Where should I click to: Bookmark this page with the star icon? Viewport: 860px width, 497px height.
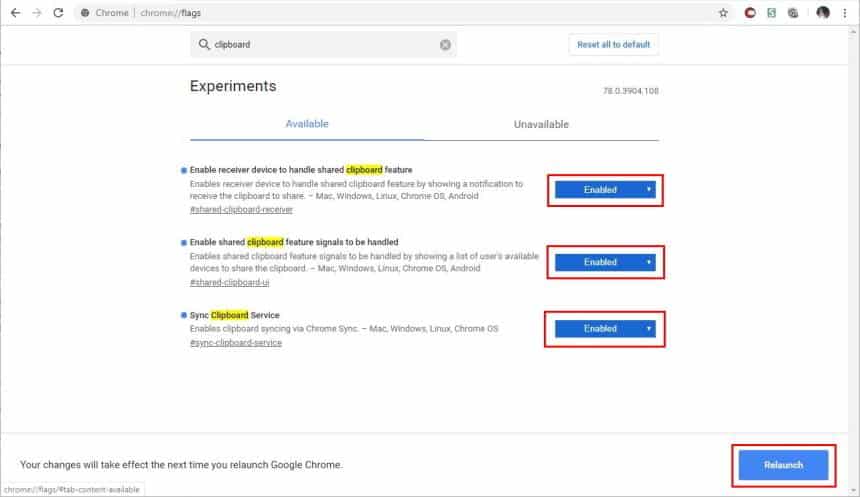(x=723, y=13)
